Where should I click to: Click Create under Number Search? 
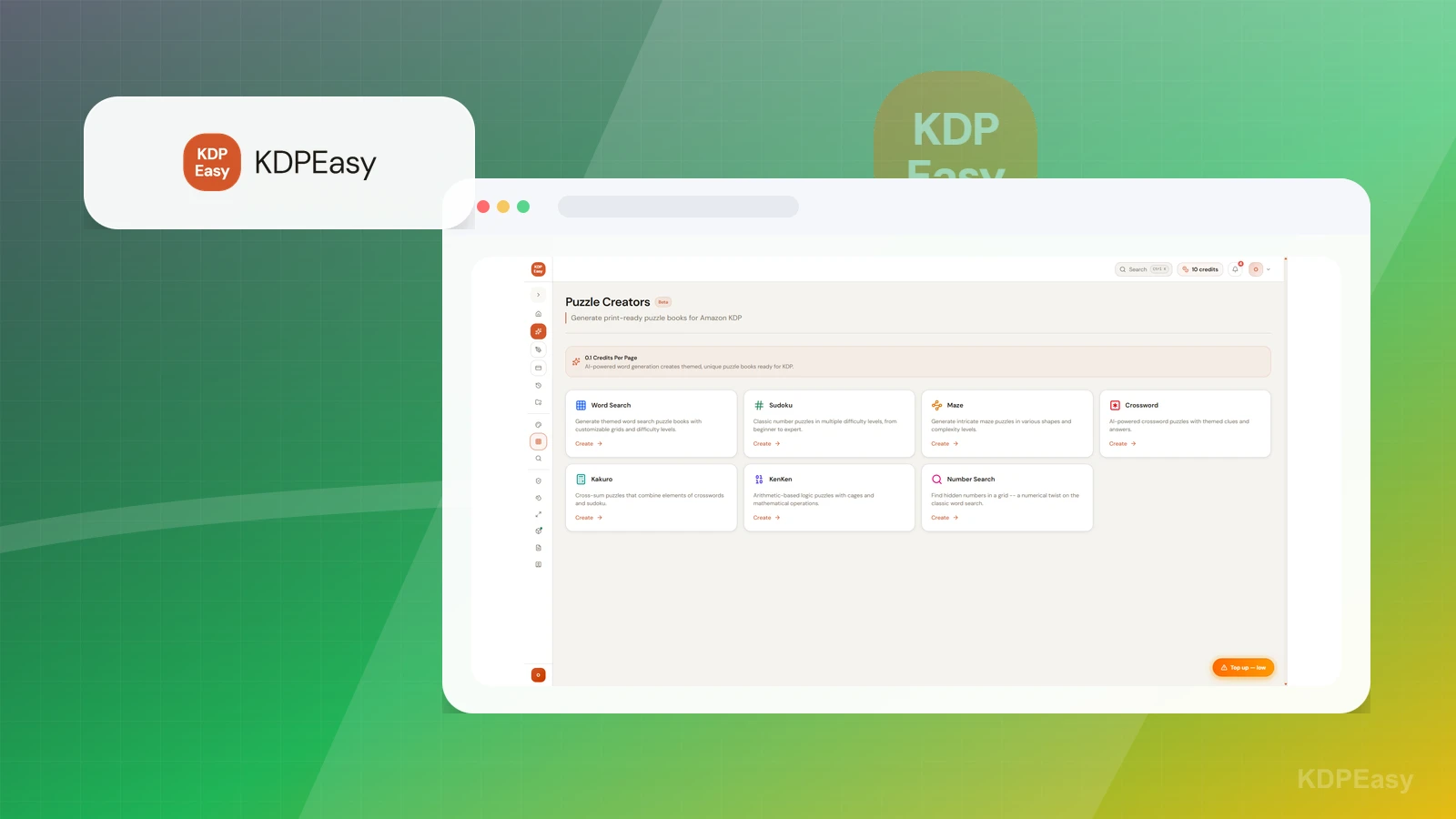coord(945,518)
